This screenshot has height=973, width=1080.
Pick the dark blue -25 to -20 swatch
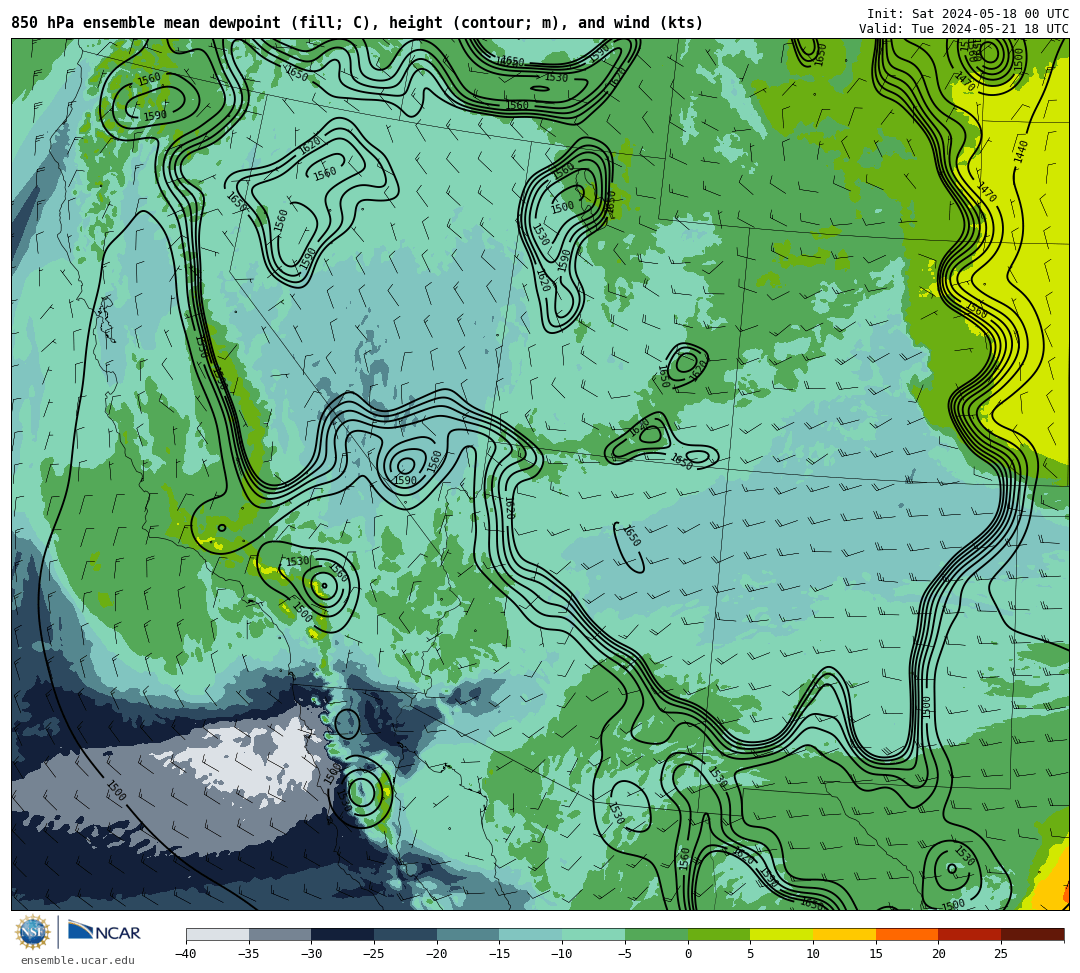[x=406, y=934]
